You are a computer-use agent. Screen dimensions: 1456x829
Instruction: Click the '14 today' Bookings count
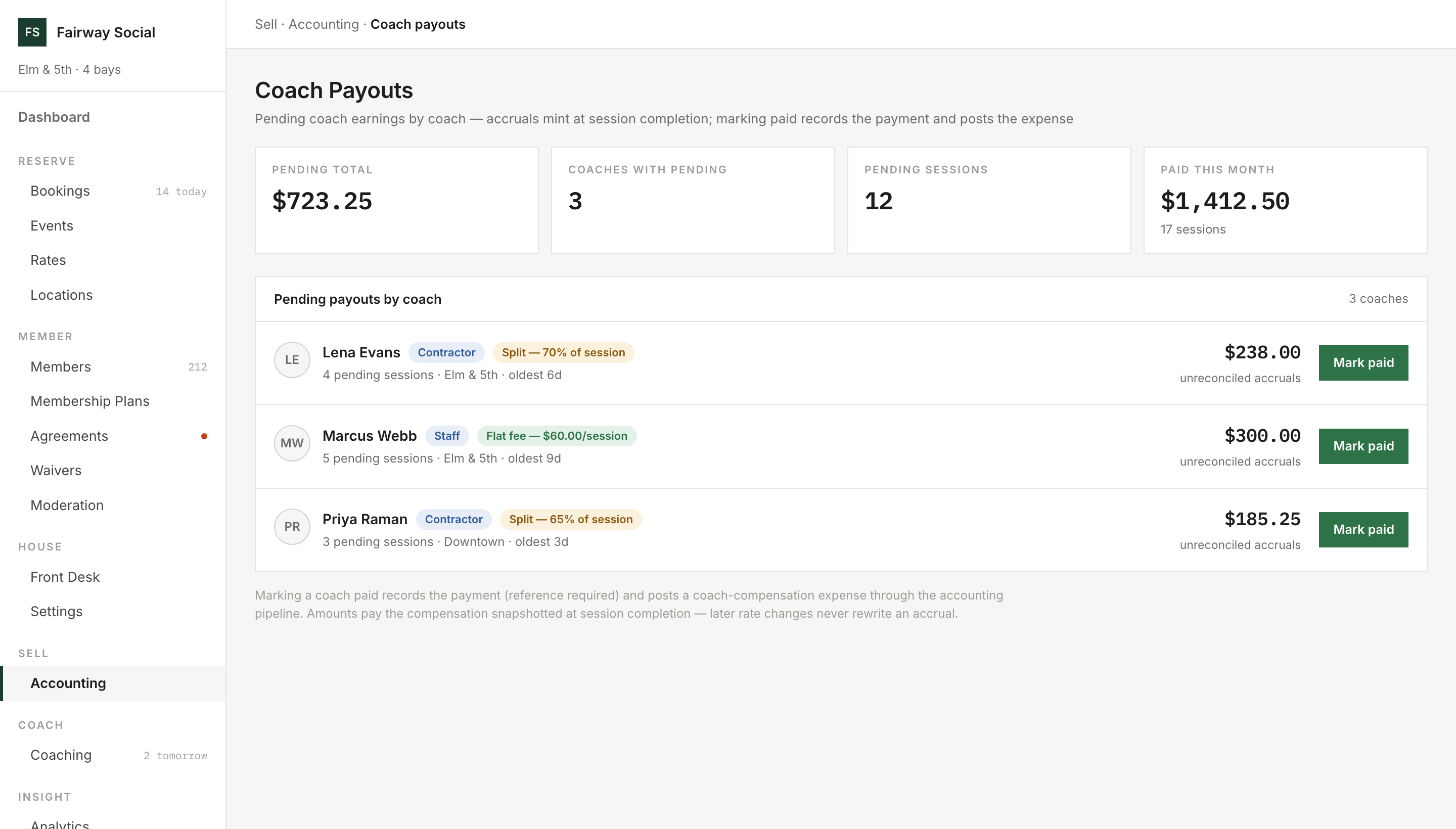[181, 192]
